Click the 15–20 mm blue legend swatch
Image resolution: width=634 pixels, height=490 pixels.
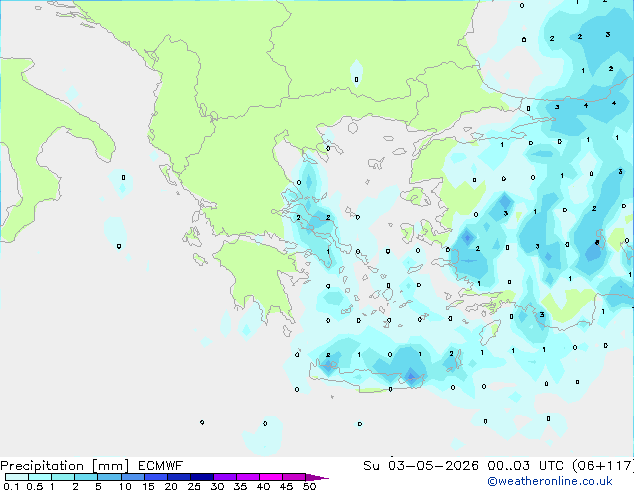[x=156, y=477]
